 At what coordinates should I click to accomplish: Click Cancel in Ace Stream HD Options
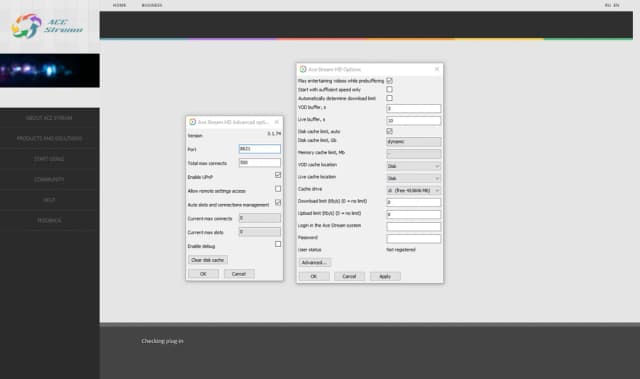349,276
